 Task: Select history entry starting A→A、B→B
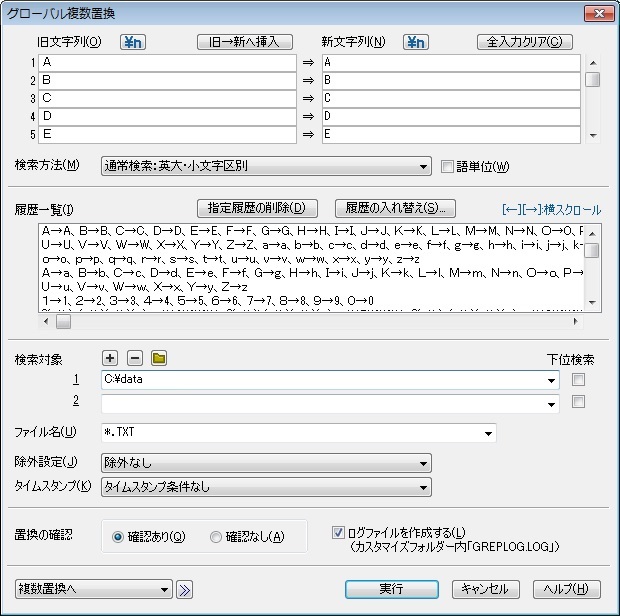(x=312, y=231)
